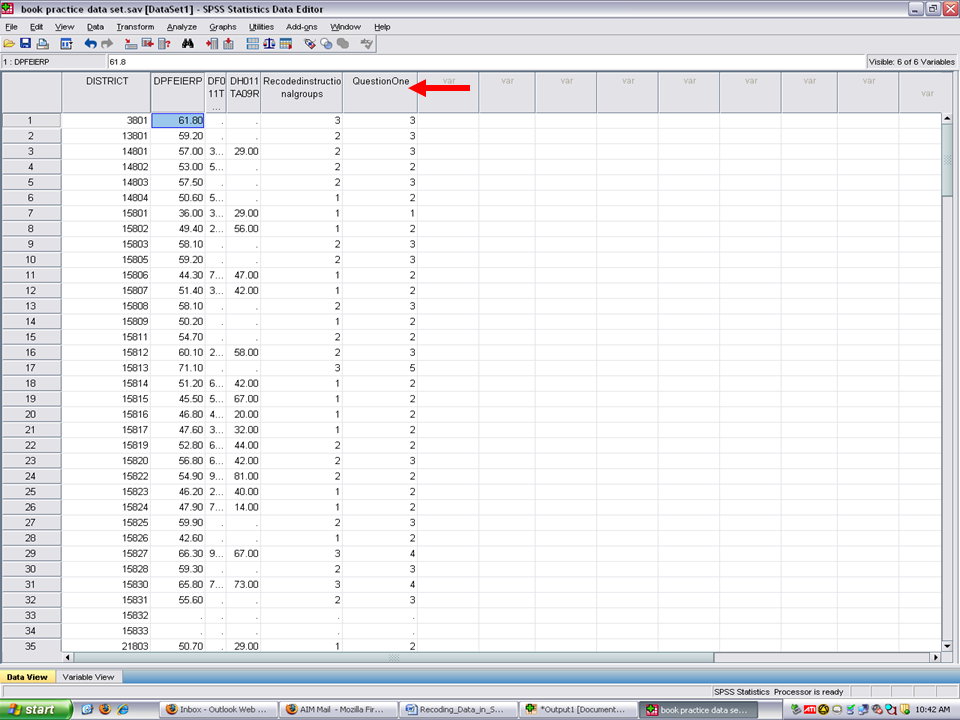This screenshot has height=720, width=960.
Task: Switch to the Variable View tab
Action: click(89, 677)
